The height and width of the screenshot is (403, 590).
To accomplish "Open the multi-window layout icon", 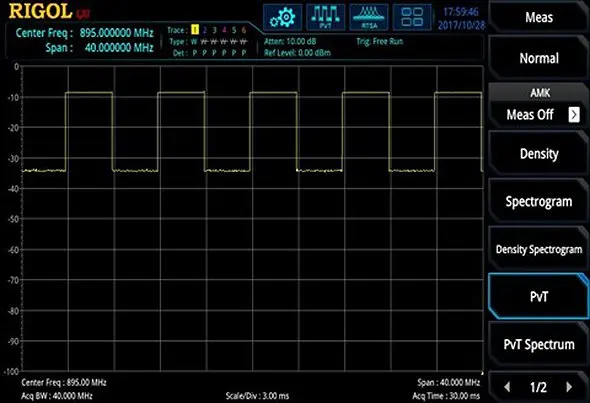I will click(412, 17).
